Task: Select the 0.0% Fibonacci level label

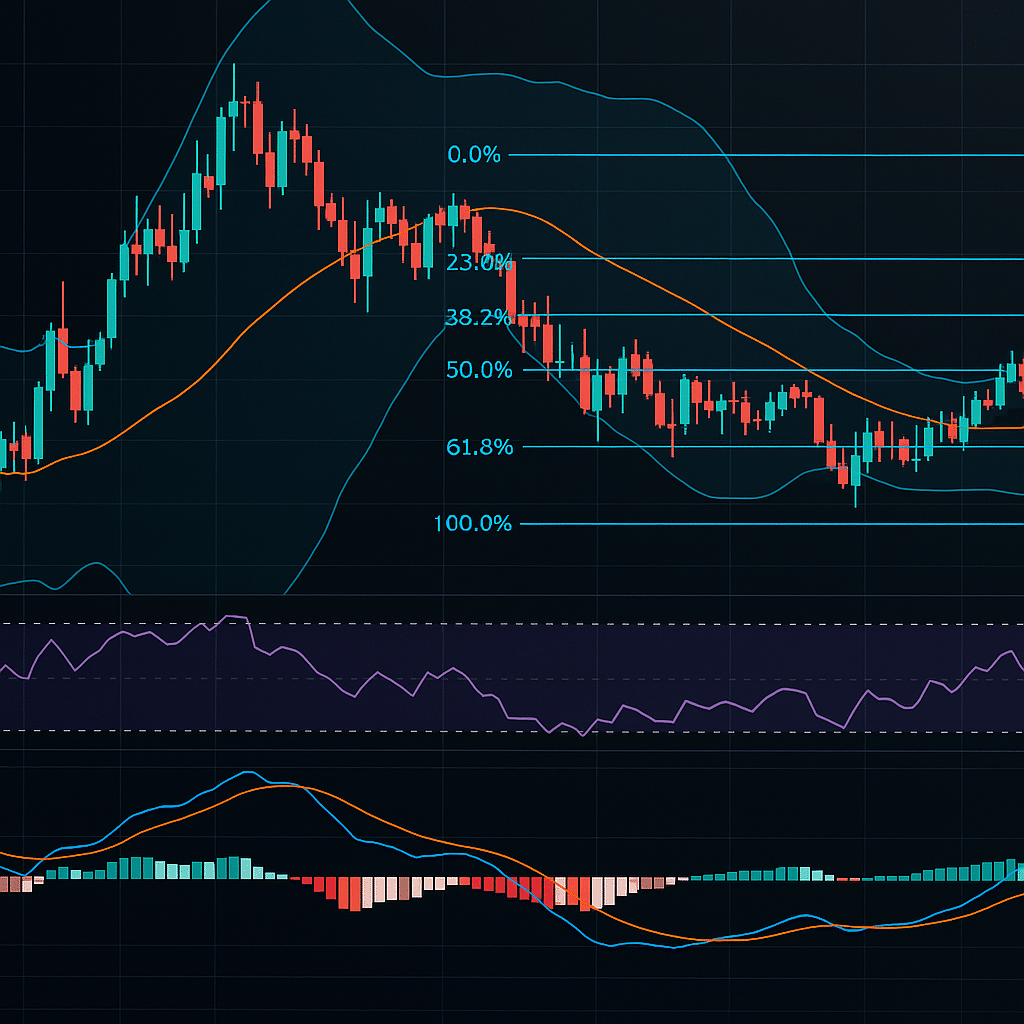Action: pos(475,154)
